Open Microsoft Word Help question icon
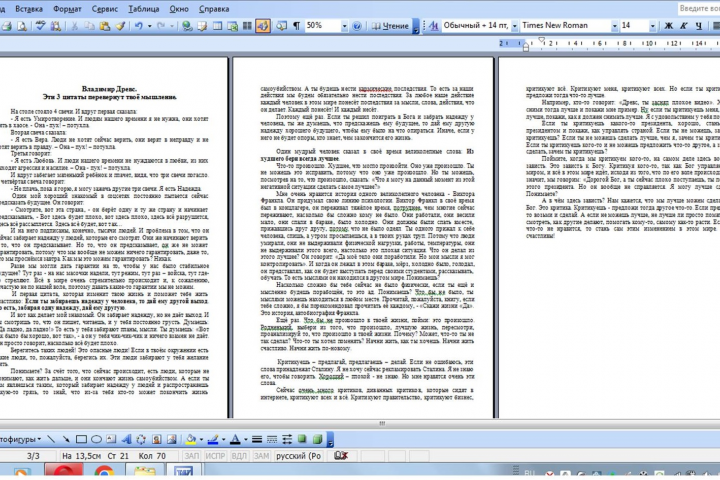720x480 pixels. (357, 26)
